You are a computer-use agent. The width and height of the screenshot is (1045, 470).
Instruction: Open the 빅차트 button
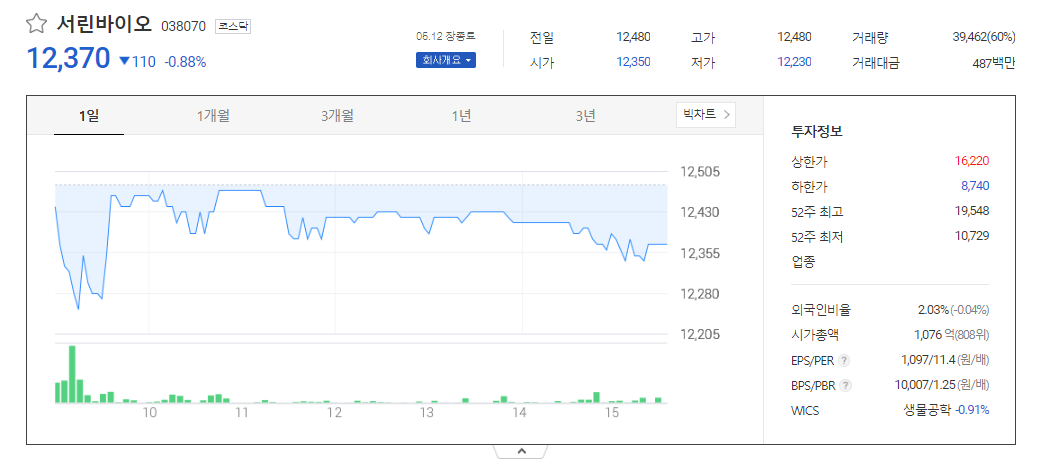(x=706, y=115)
